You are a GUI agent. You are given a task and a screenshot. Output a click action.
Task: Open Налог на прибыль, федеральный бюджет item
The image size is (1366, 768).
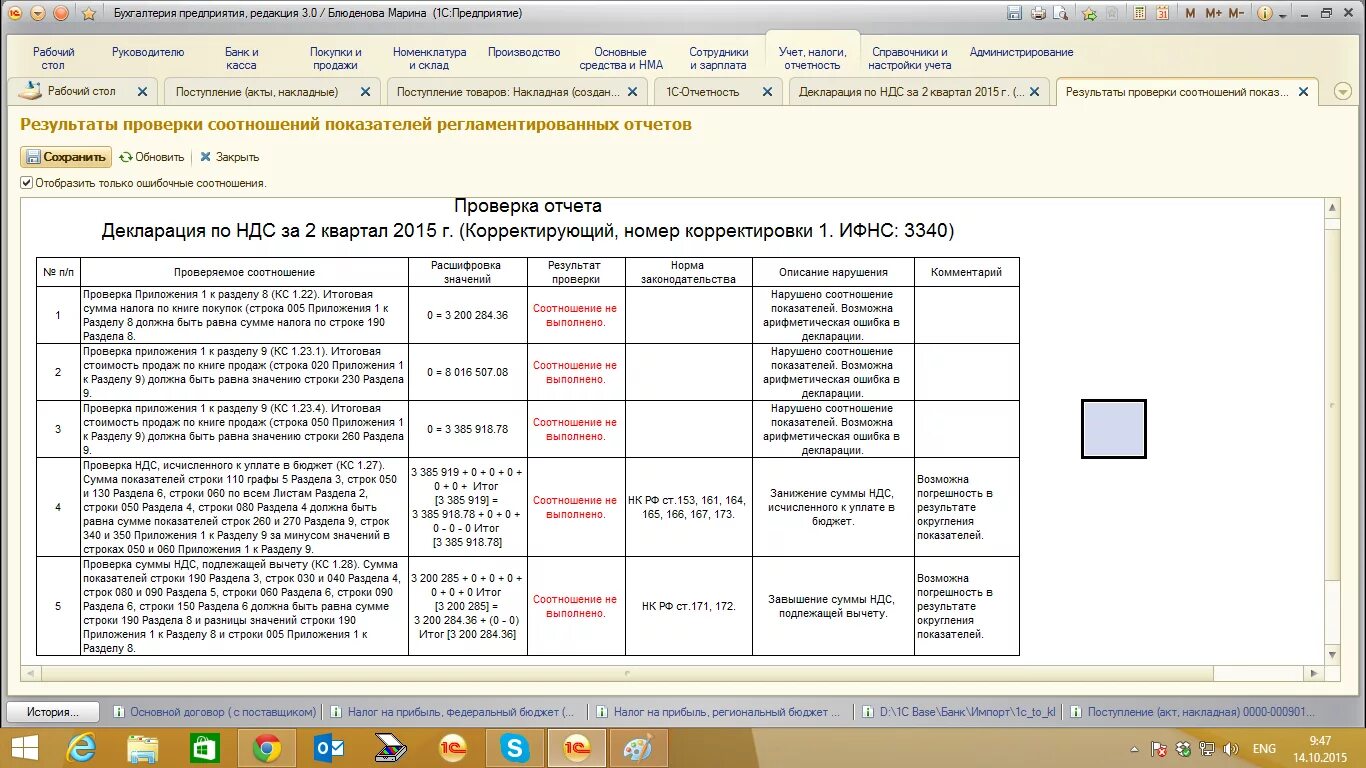coord(452,712)
